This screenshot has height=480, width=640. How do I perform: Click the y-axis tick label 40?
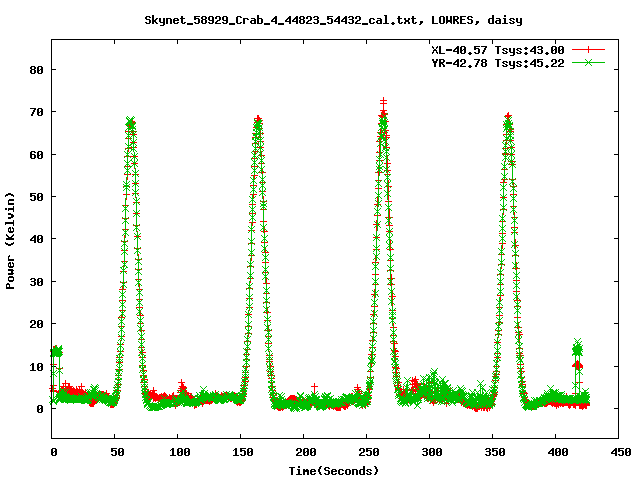pos(36,239)
